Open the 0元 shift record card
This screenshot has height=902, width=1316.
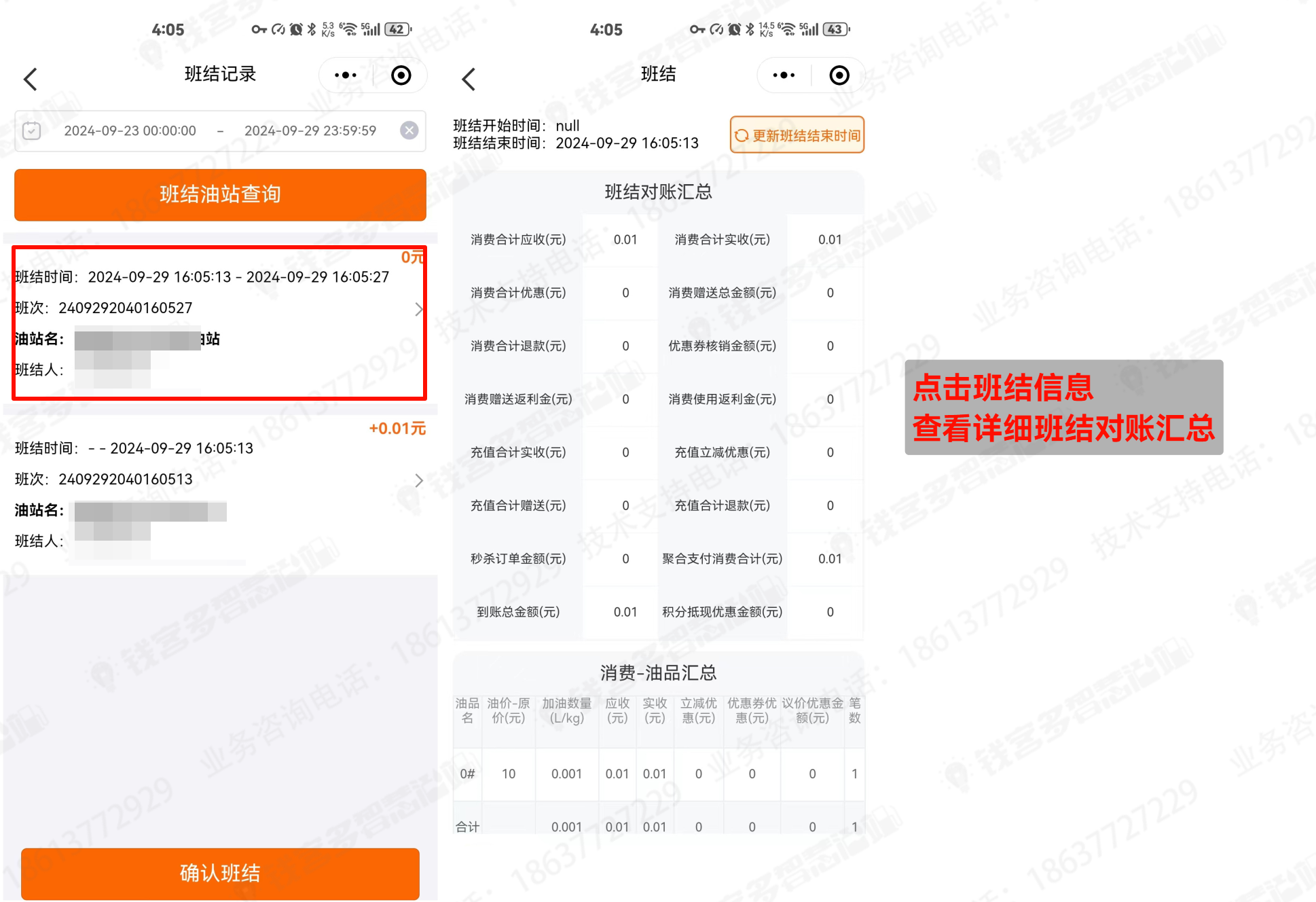pos(217,323)
